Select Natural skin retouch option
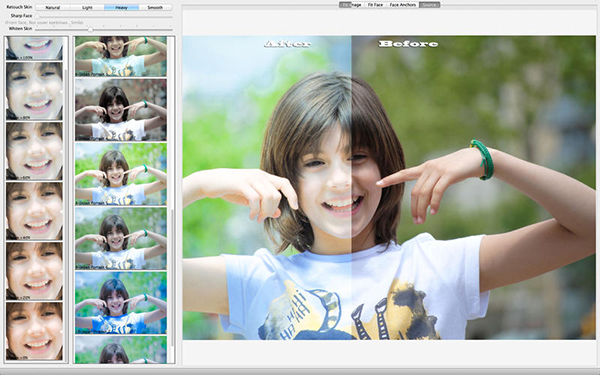 52,7
